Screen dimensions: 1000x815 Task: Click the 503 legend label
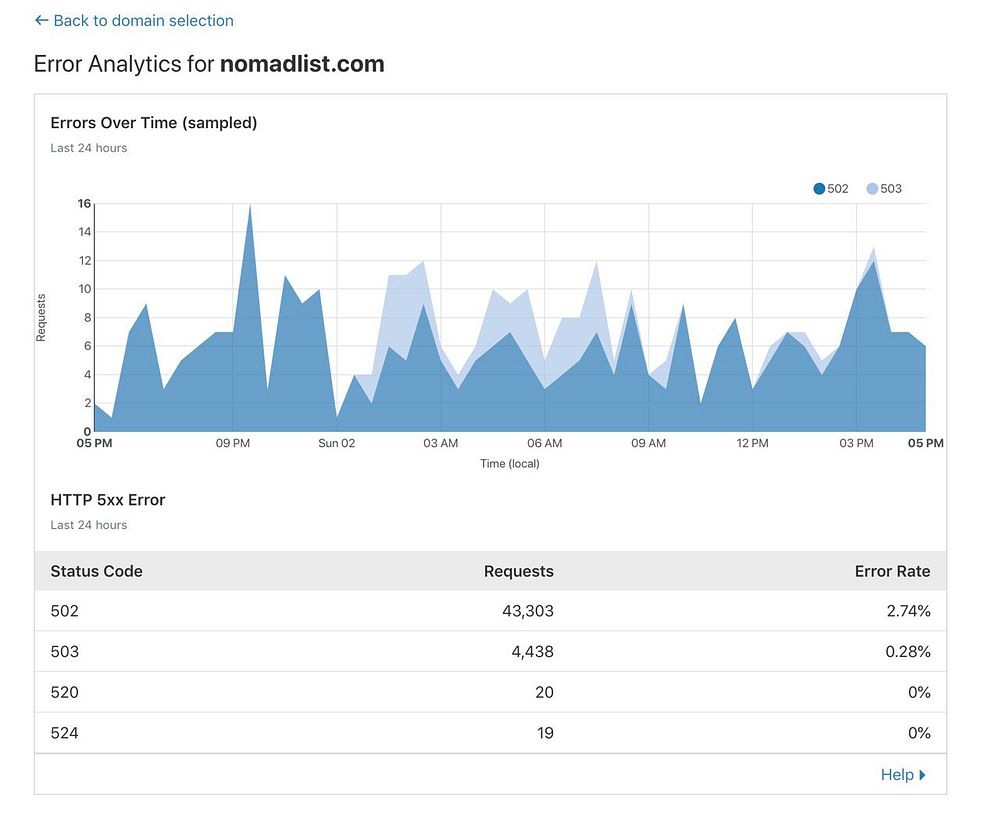[x=891, y=189]
